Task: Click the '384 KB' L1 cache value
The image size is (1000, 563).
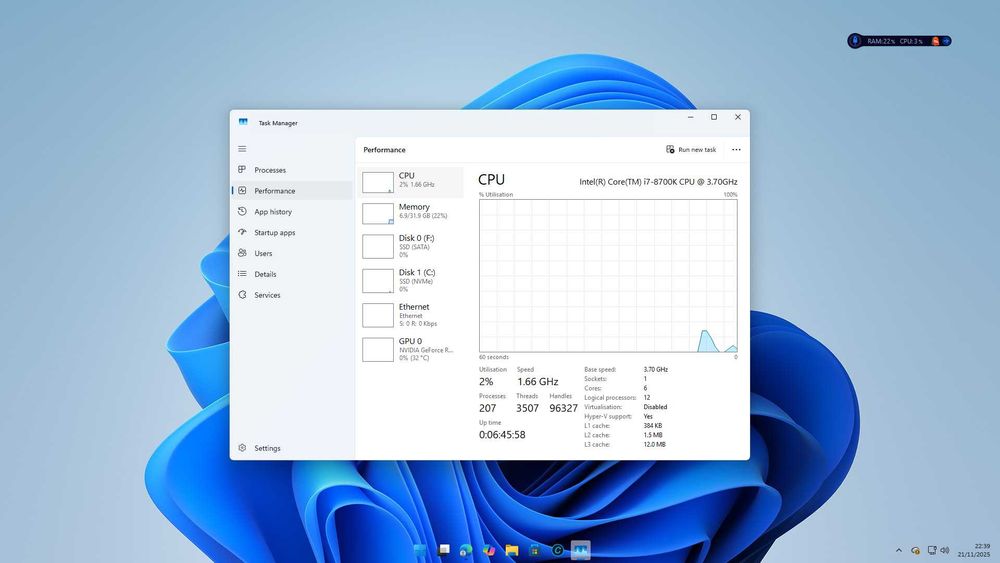Action: 652,425
